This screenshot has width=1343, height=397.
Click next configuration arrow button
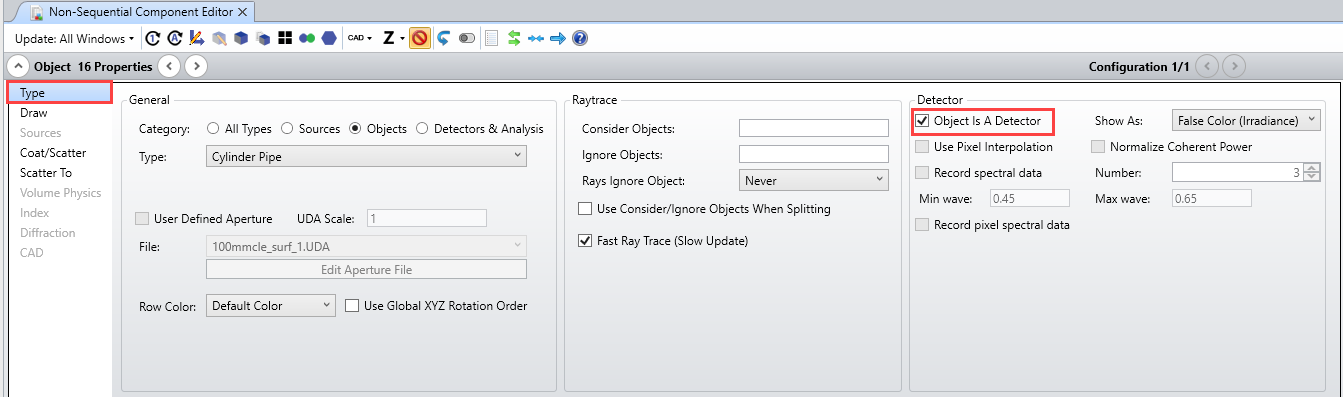point(1235,66)
